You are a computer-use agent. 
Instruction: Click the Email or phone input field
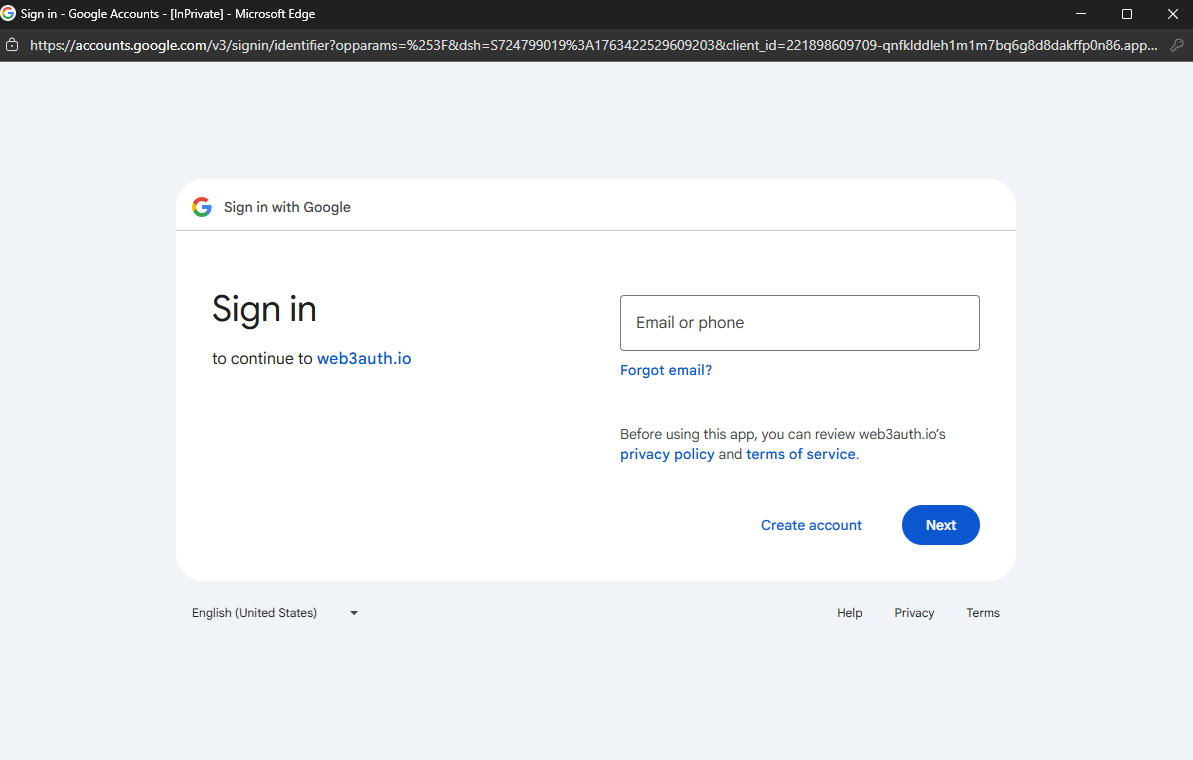coord(800,323)
